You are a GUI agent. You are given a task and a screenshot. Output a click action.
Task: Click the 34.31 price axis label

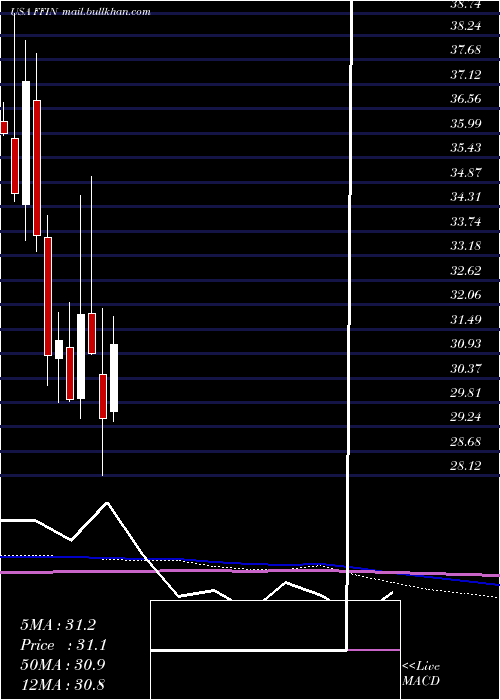point(466,196)
